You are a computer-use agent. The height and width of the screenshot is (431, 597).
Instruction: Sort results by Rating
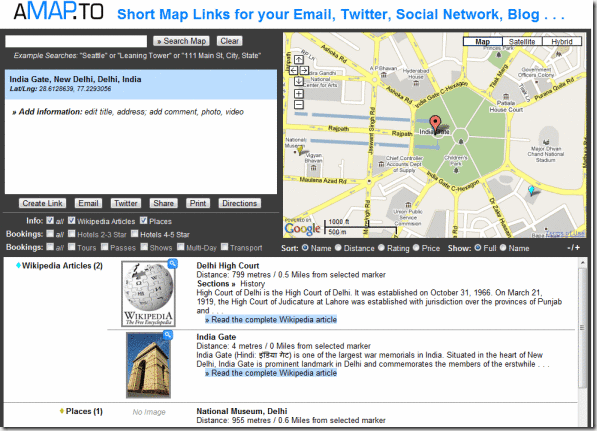pyautogui.click(x=382, y=248)
